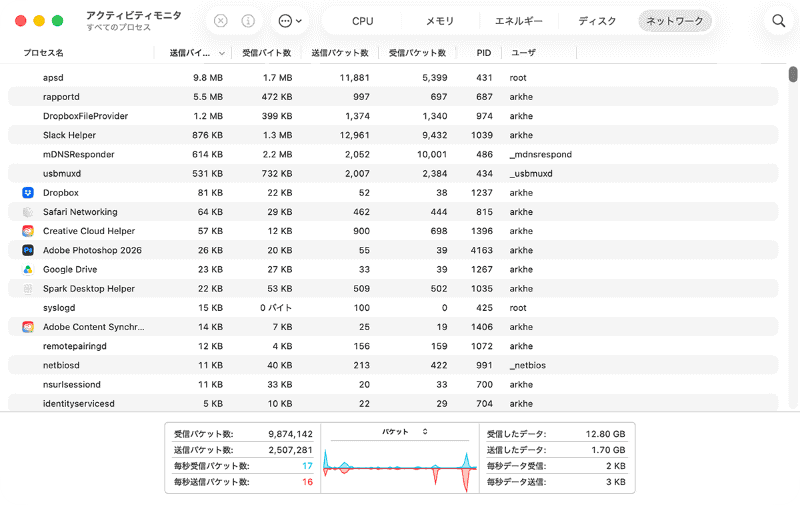This screenshot has width=800, height=505.
Task: Click the 送信したデータ 1.70 GB value
Action: 608,450
